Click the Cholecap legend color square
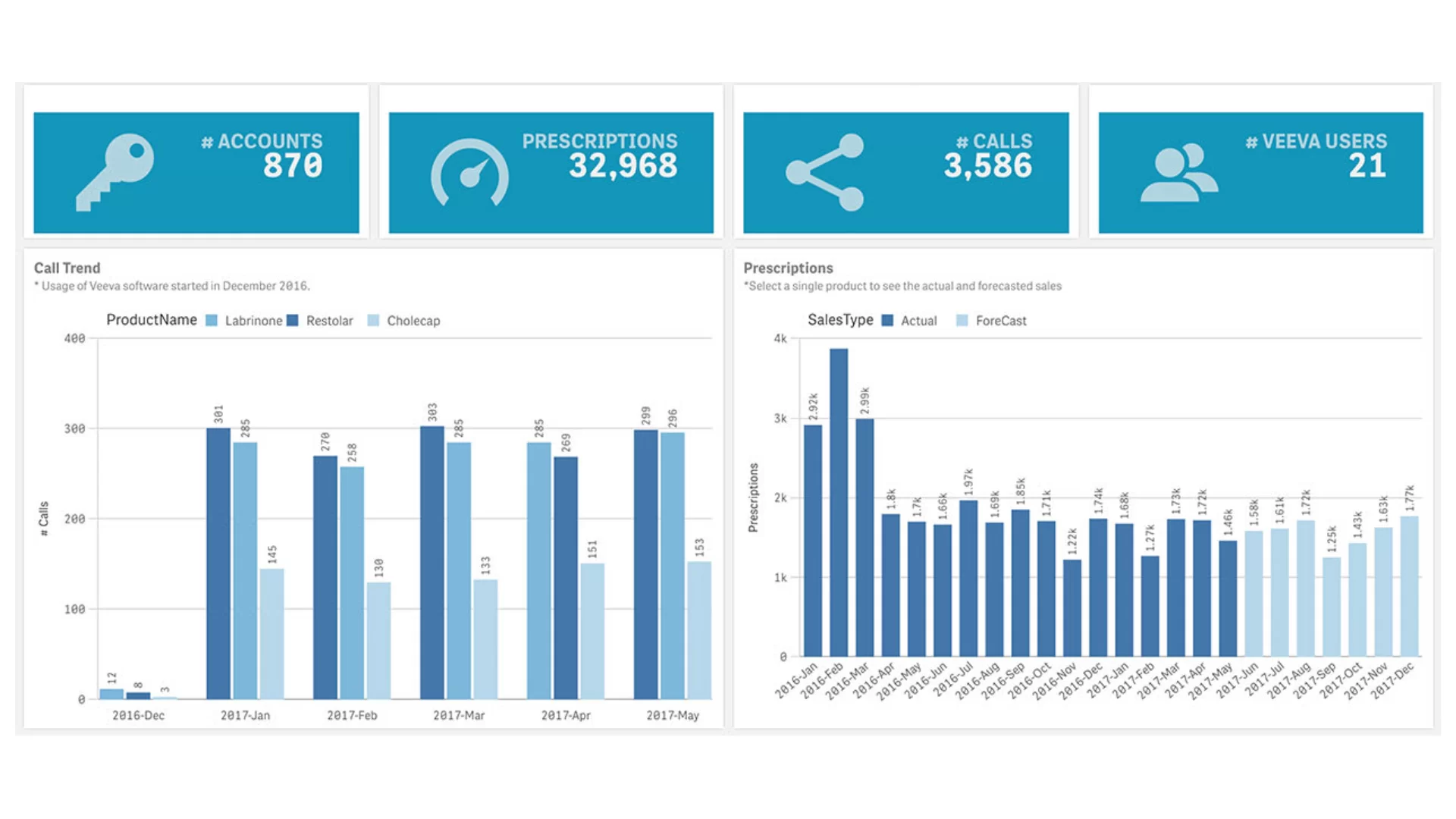 373,321
